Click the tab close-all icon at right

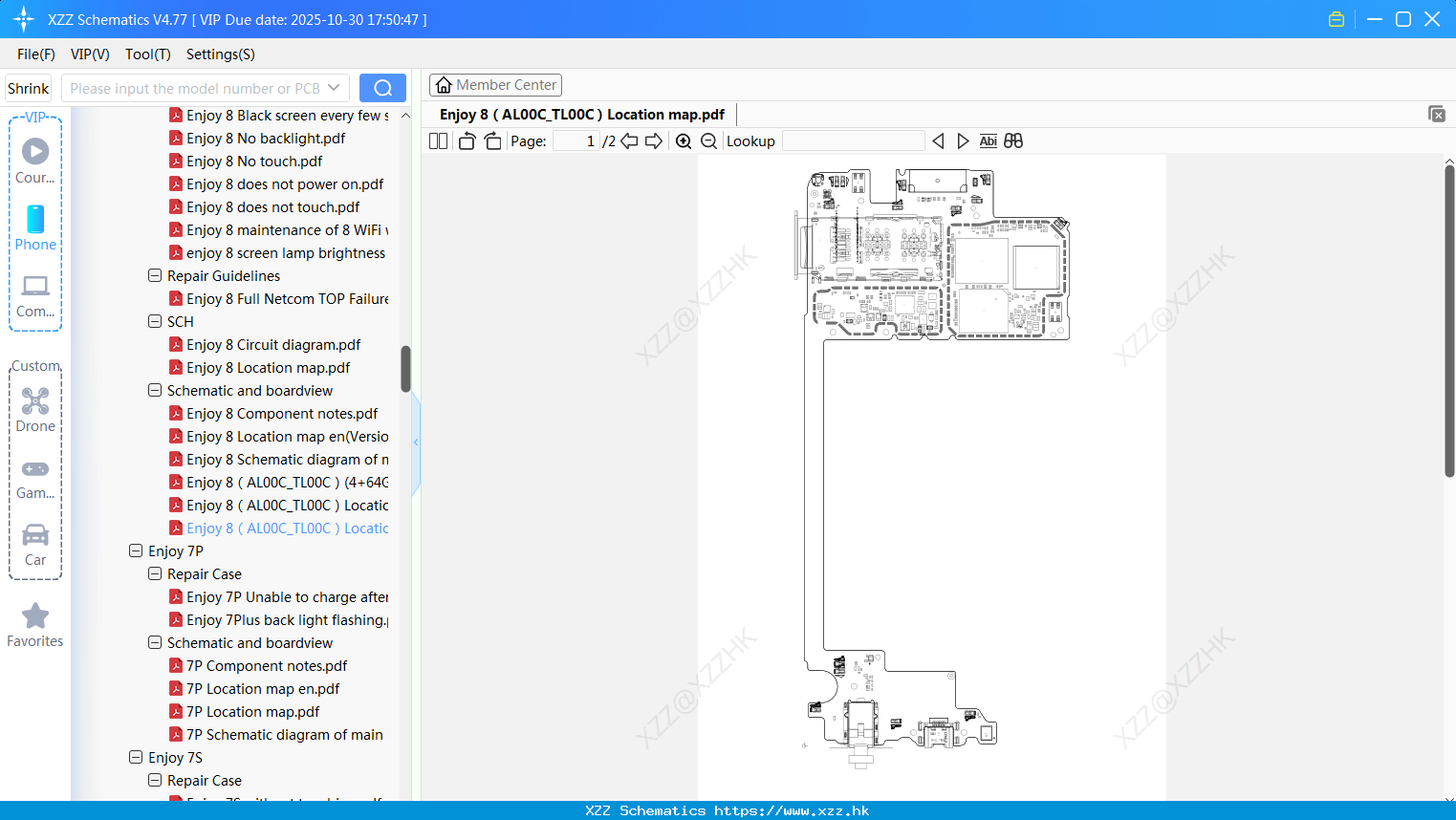[x=1437, y=114]
